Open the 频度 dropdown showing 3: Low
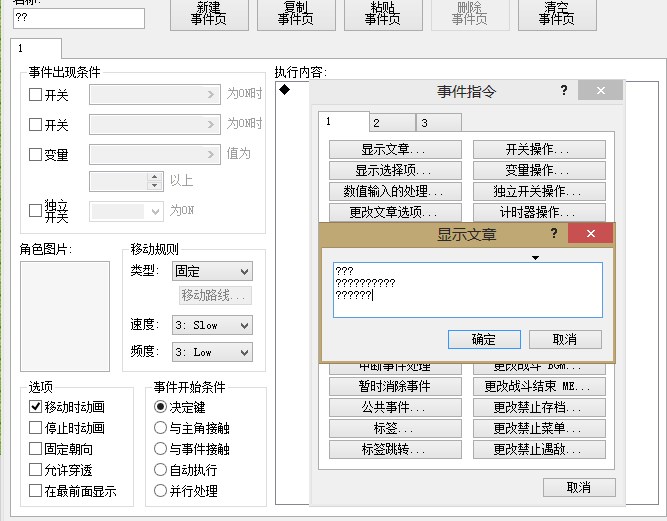Screen dimensions: 667x521 [x=212, y=352]
